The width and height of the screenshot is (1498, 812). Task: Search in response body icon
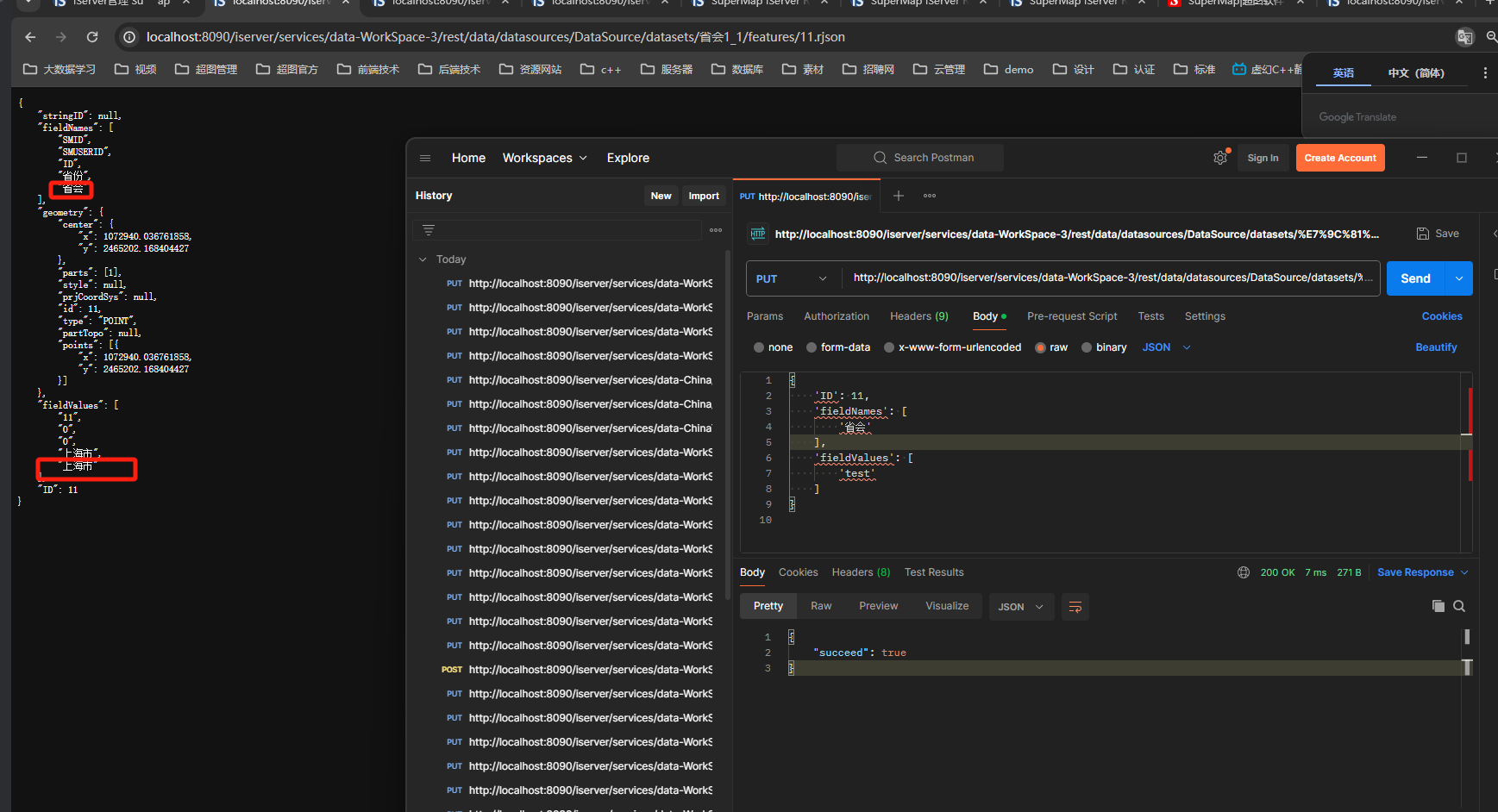(x=1459, y=606)
